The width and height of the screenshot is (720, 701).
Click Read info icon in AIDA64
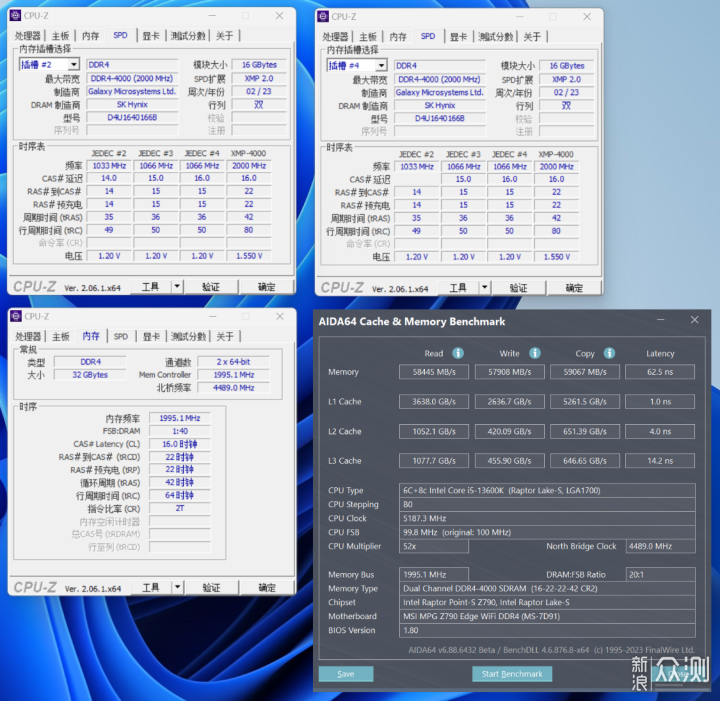pos(458,353)
